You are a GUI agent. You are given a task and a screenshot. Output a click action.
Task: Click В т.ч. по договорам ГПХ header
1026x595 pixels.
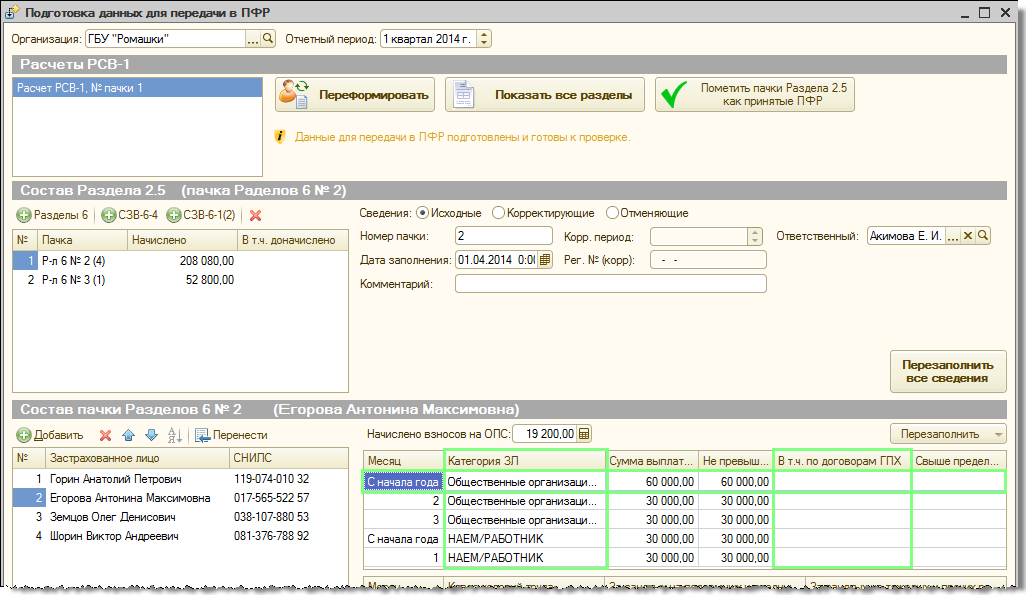(x=842, y=461)
